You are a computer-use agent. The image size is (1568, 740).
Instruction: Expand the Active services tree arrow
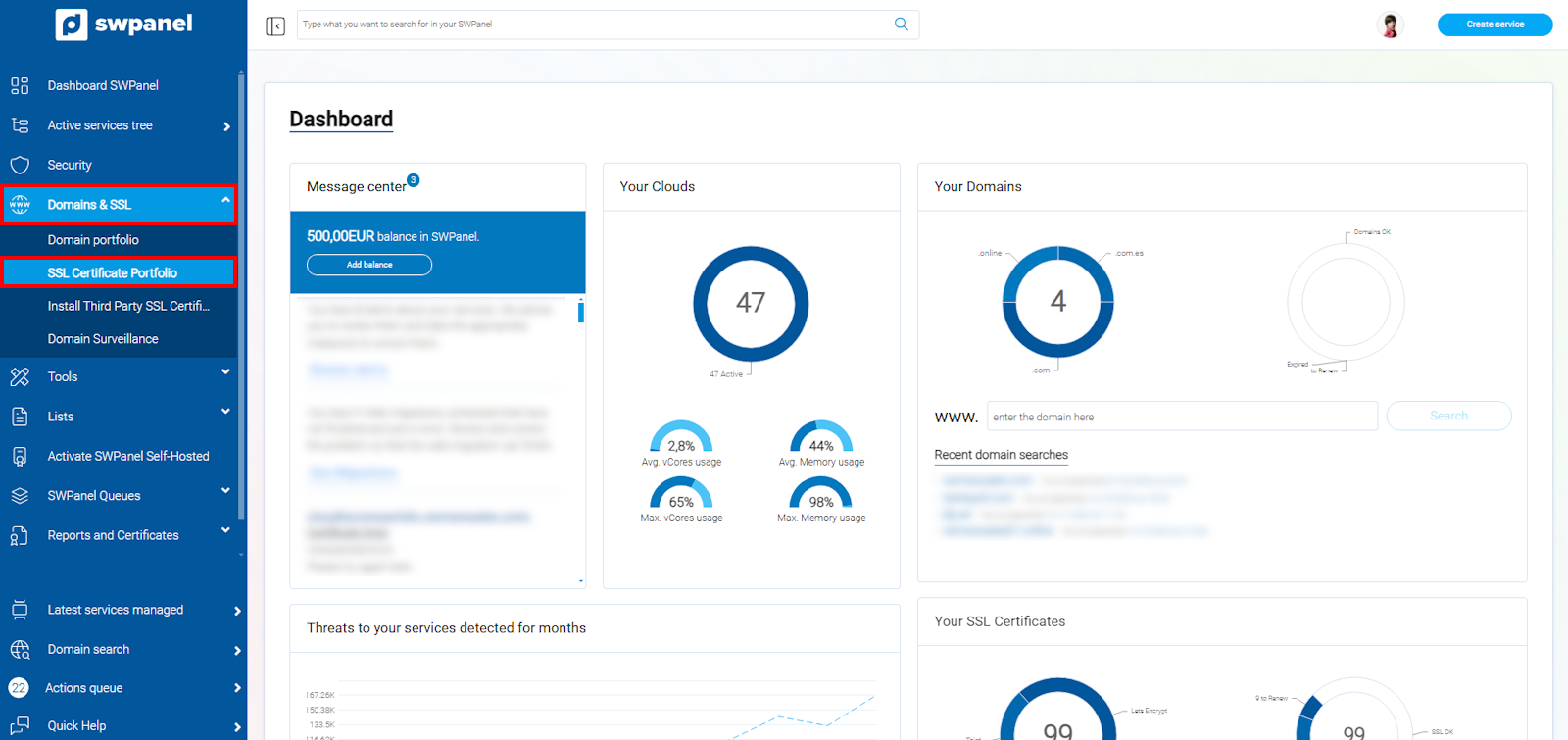(226, 126)
